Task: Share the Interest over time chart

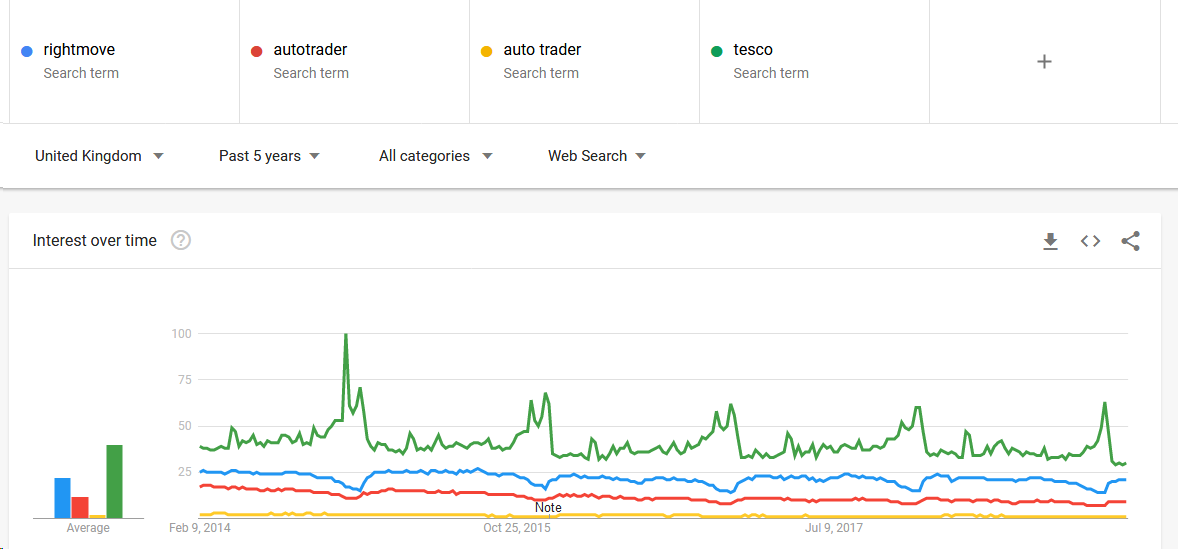Action: tap(1130, 241)
